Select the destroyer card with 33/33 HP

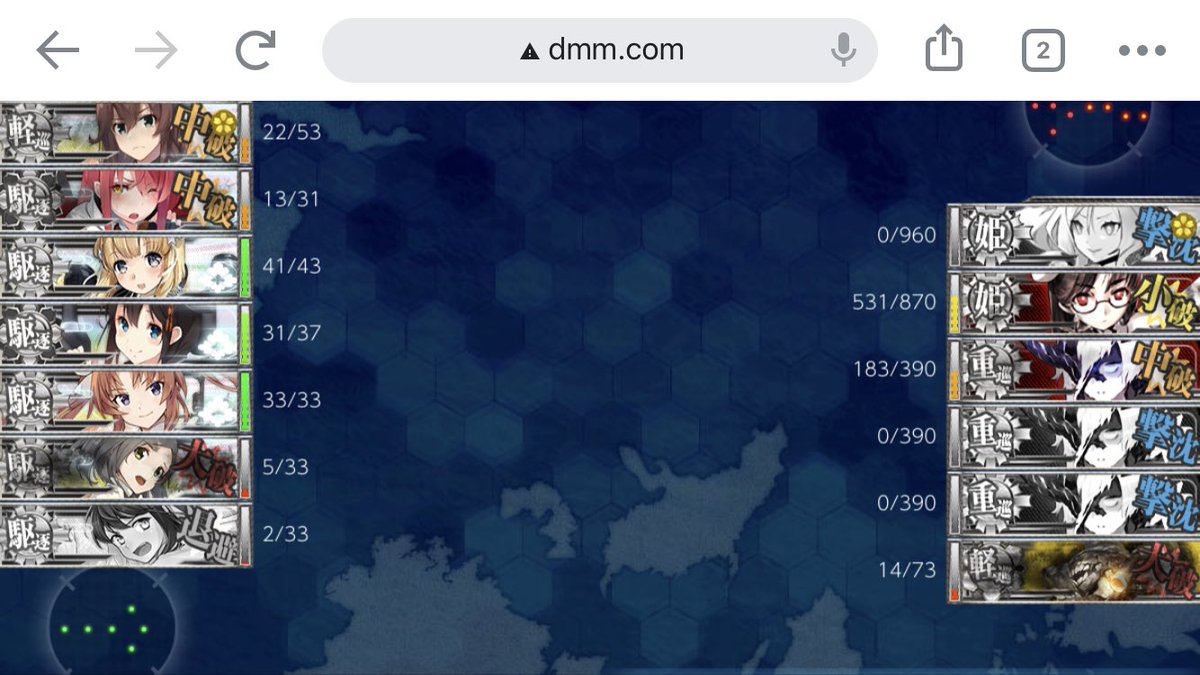125,401
